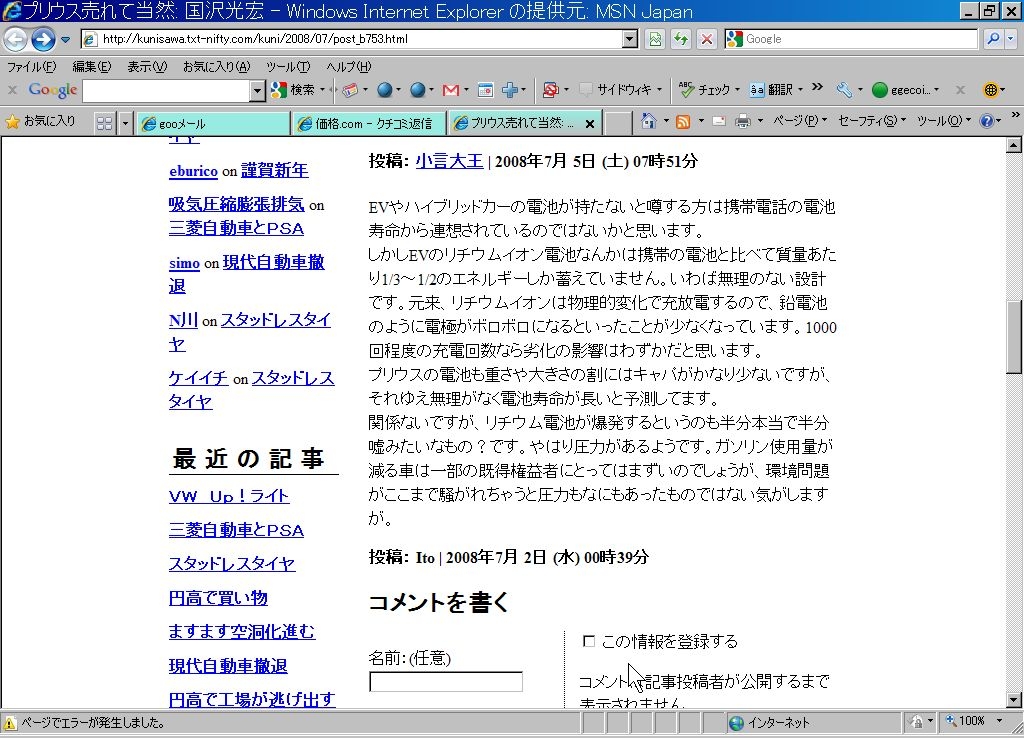
Task: Open the tab list dropdown arrow
Action: (x=125, y=123)
